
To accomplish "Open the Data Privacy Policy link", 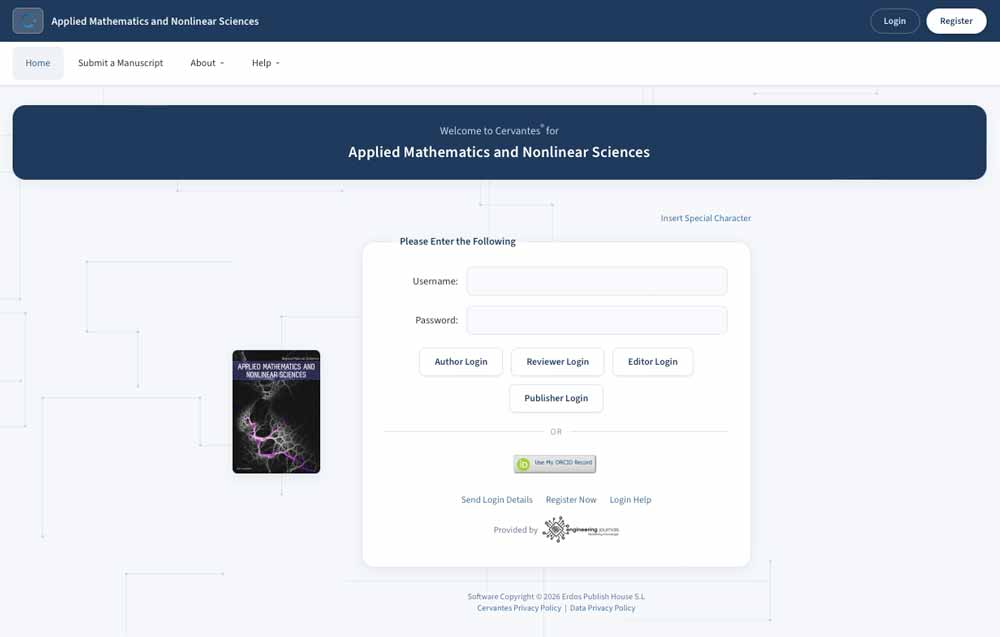I will point(603,608).
